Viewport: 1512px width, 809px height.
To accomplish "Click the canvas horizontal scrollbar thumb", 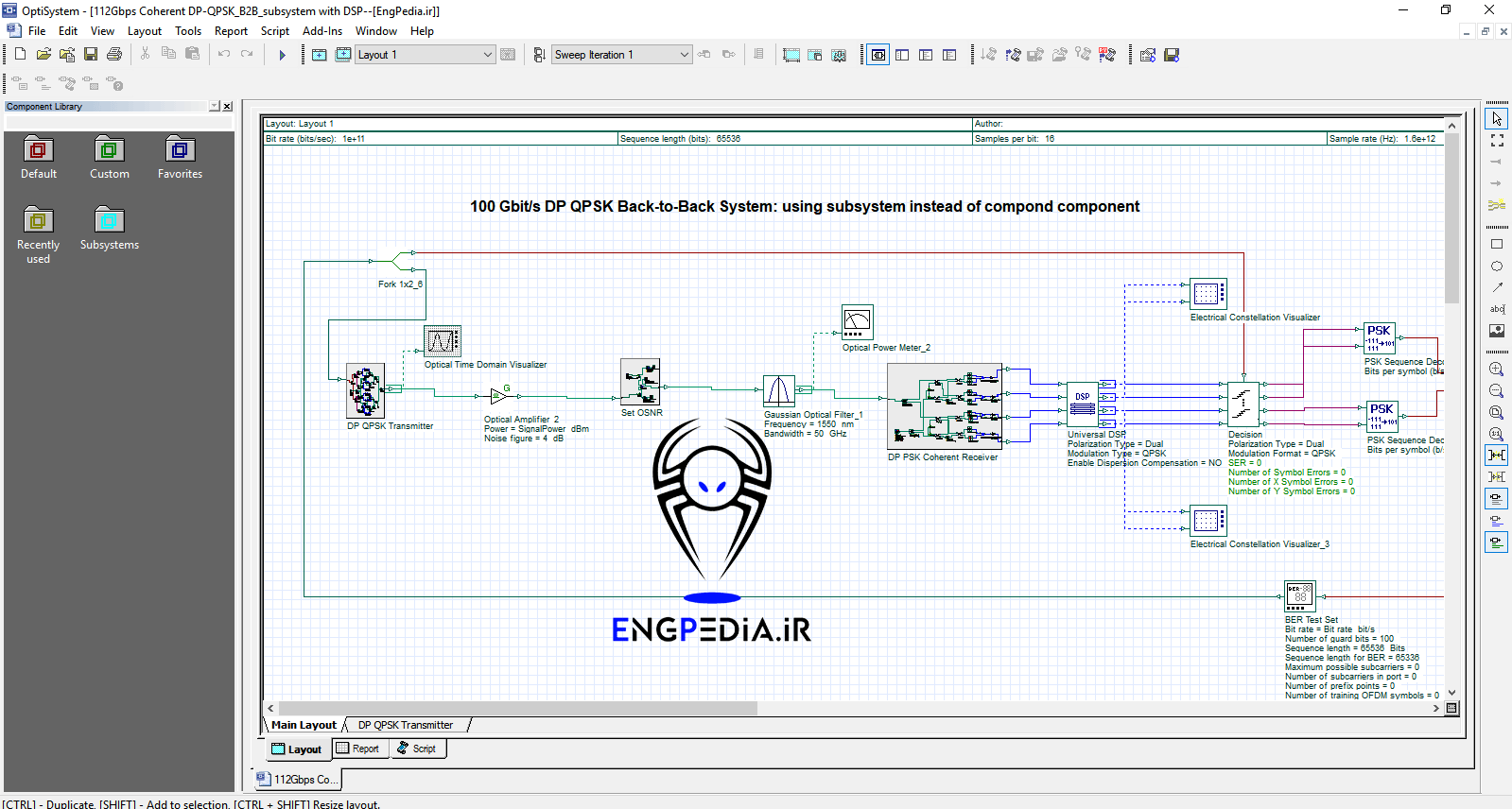I will (517, 708).
